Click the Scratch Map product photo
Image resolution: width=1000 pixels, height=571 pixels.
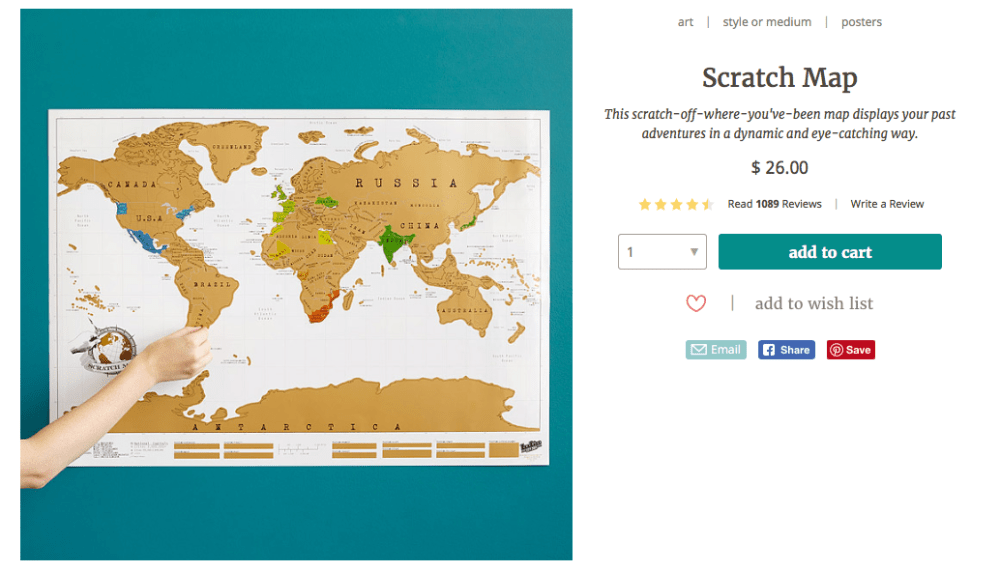click(x=296, y=284)
